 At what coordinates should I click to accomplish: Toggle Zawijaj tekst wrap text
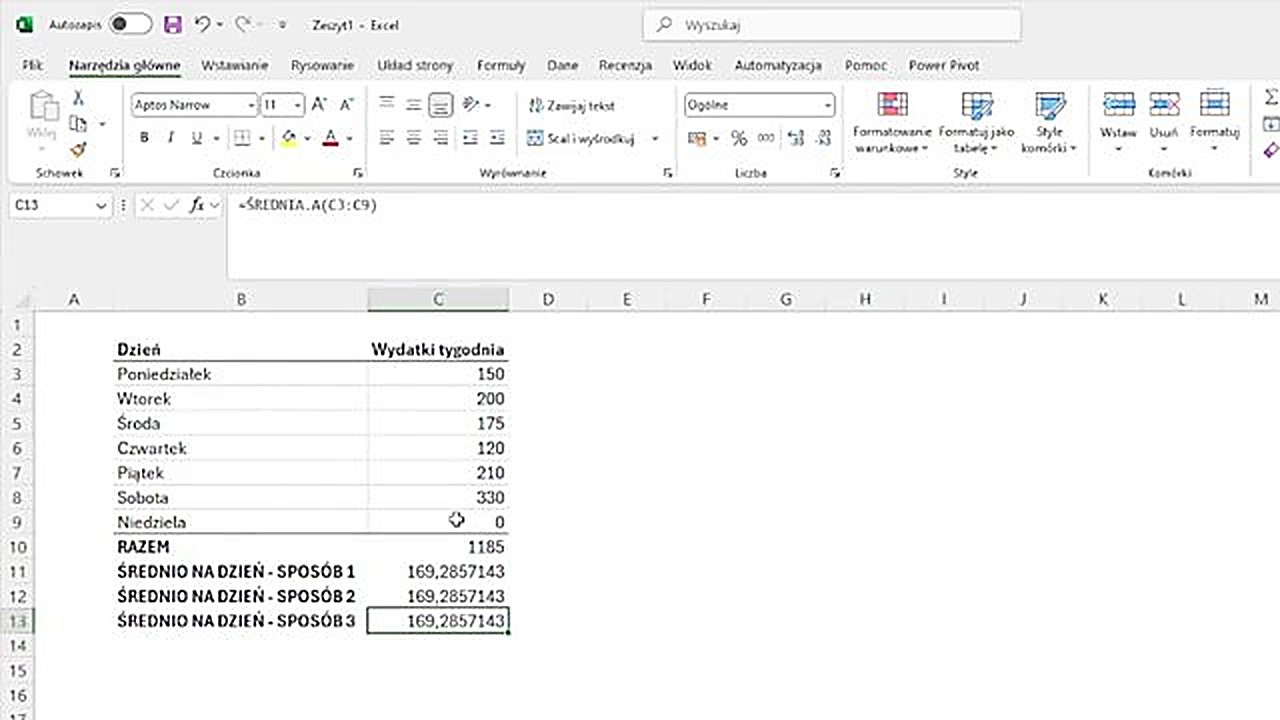click(572, 105)
